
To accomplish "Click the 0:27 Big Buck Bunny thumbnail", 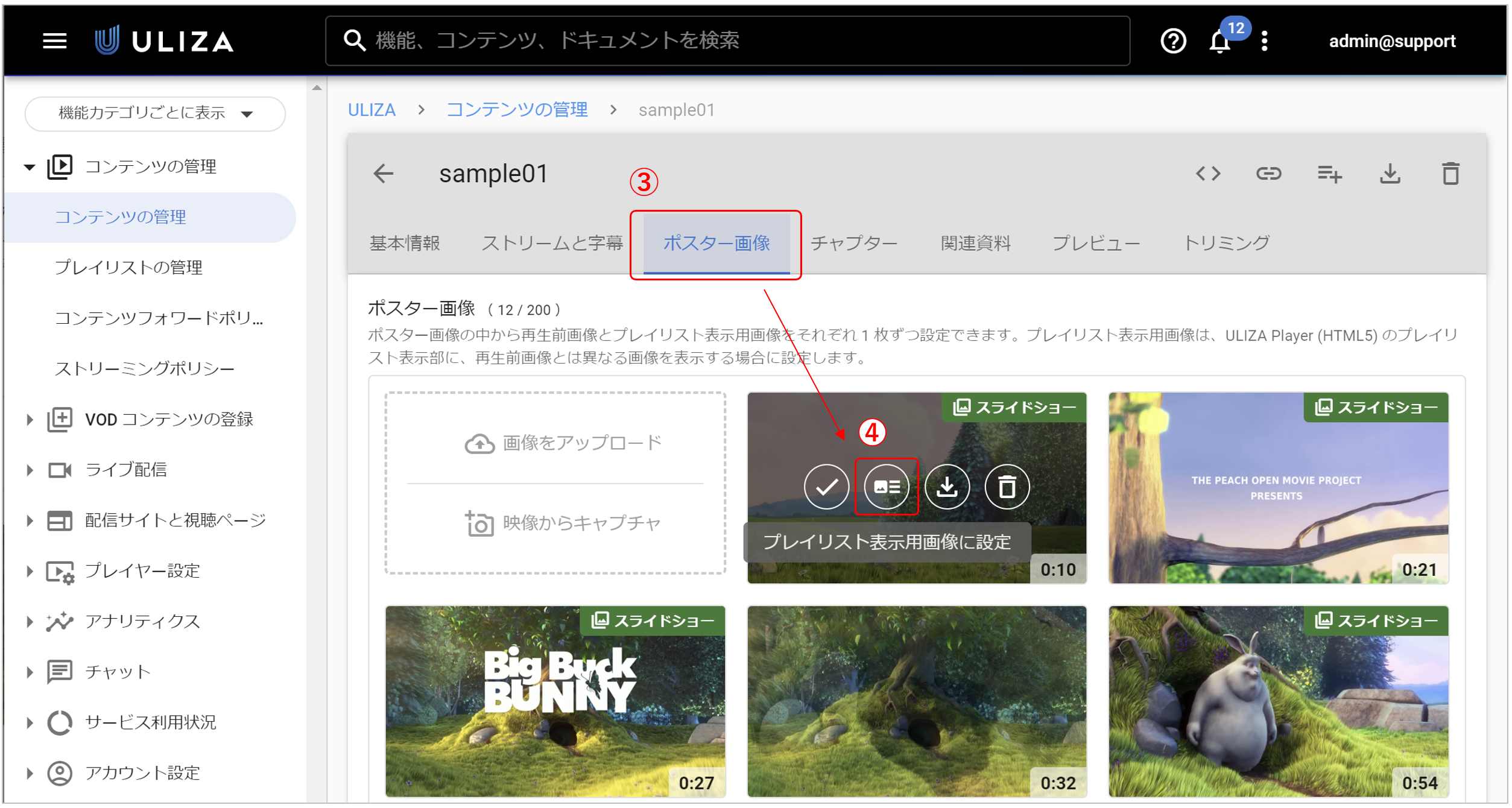I will coord(555,701).
